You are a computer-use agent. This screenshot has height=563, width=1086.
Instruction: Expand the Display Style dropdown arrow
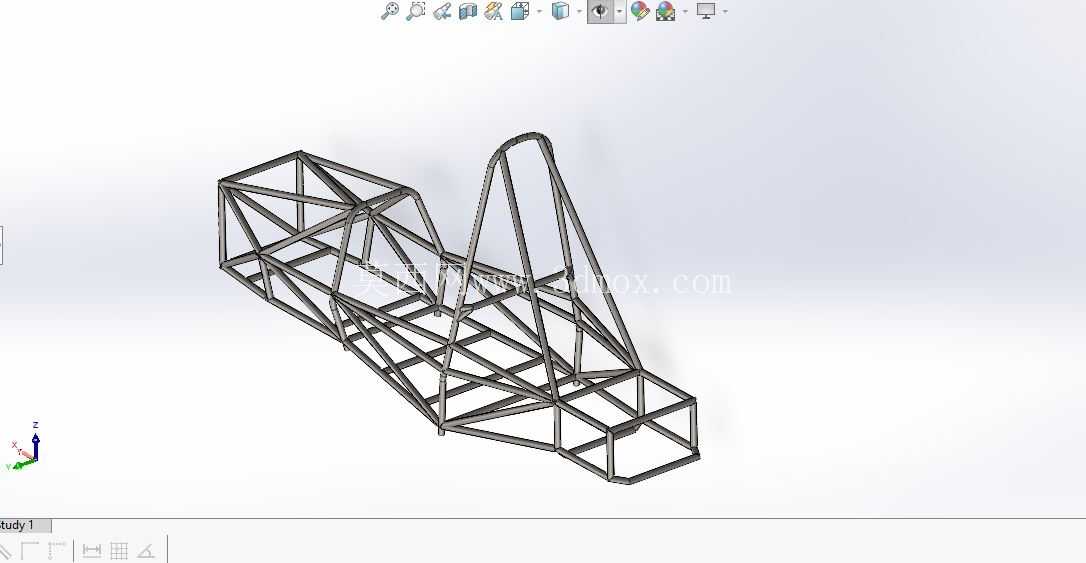pos(580,11)
